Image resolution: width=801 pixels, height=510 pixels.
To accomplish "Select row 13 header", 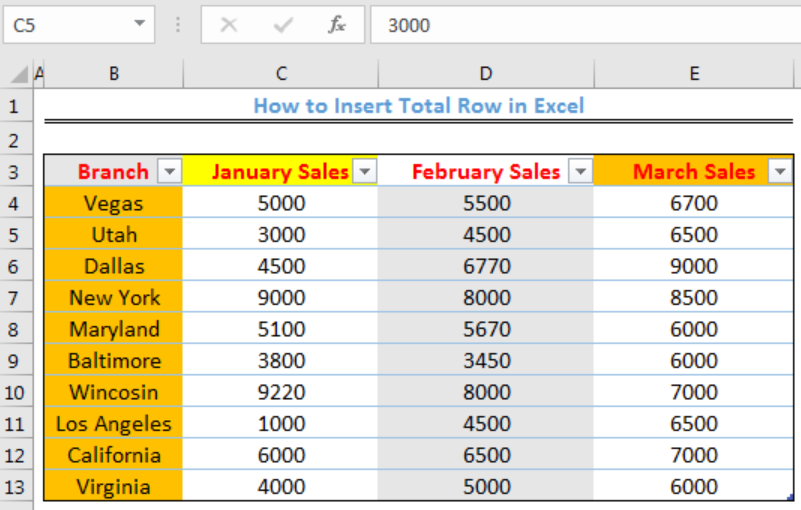I will click(x=14, y=487).
